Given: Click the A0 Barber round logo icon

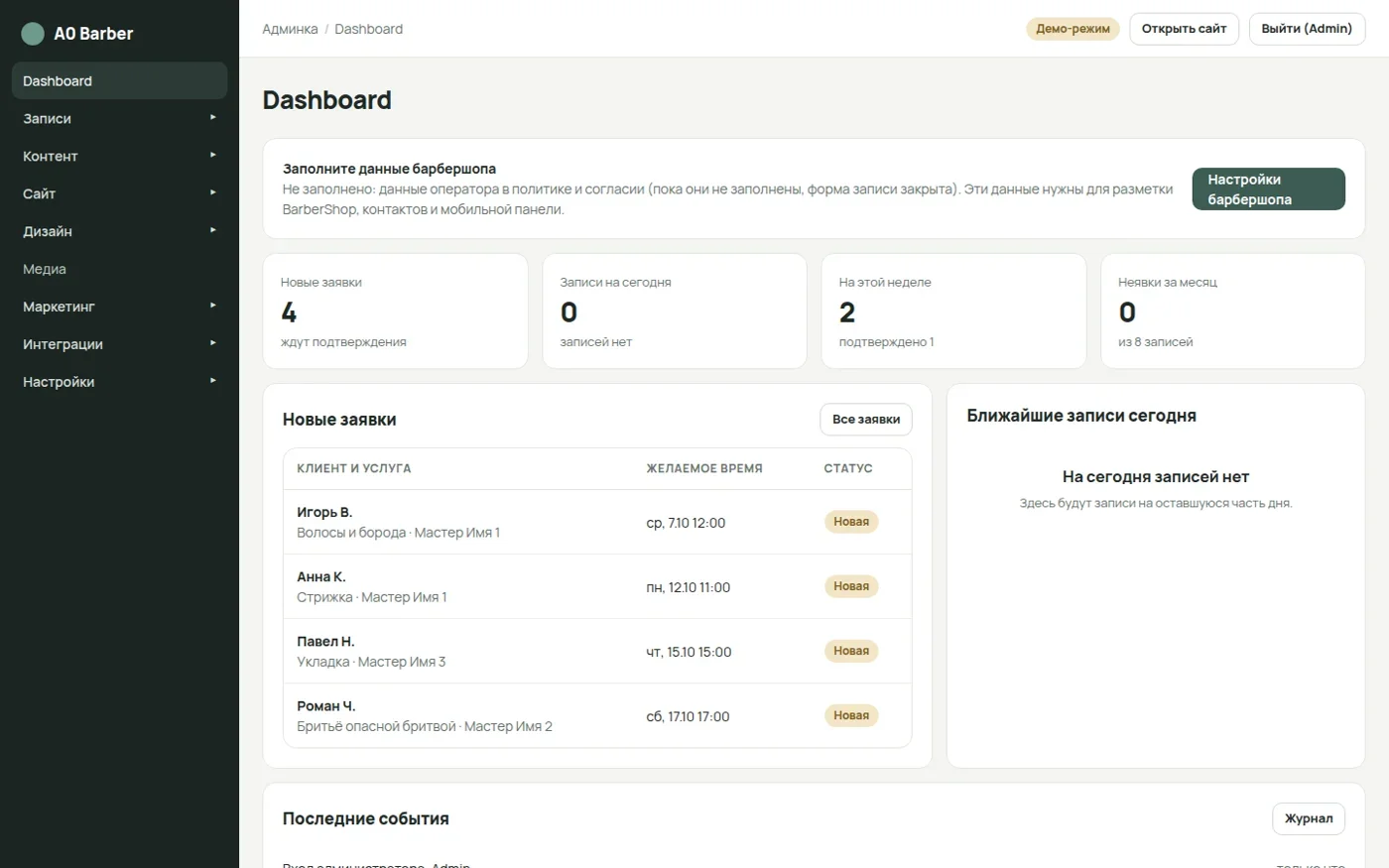Looking at the screenshot, I should click(x=33, y=34).
